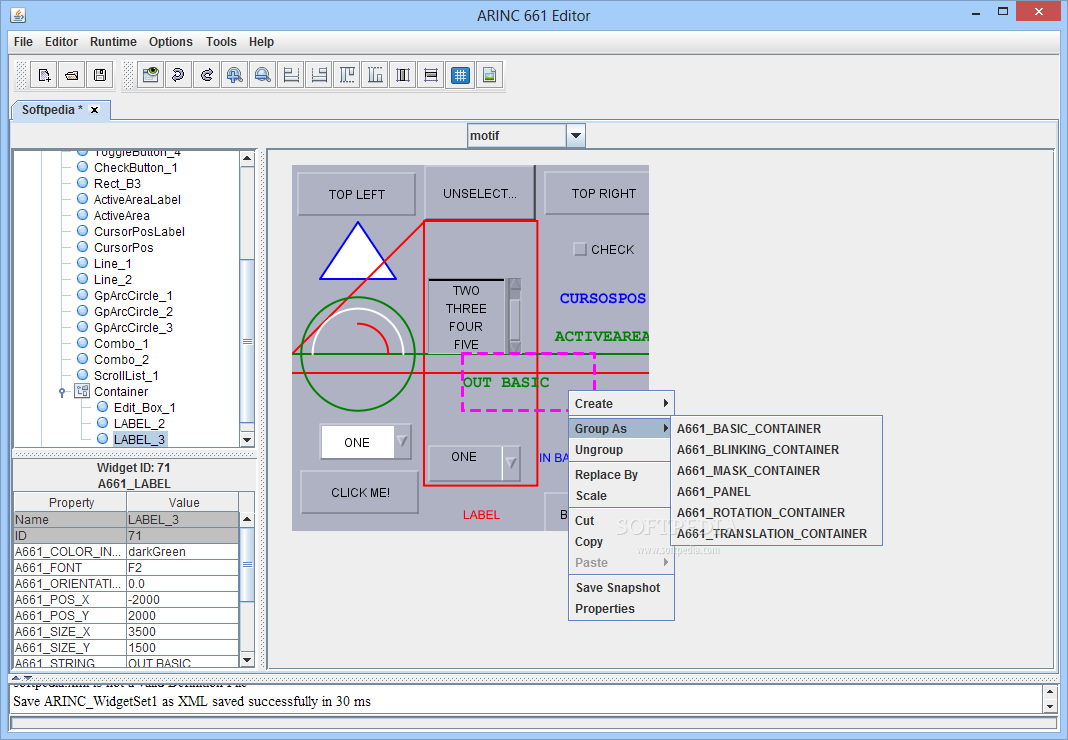This screenshot has height=740, width=1068.
Task: Click property table scrollbar down arrow
Action: (247, 660)
